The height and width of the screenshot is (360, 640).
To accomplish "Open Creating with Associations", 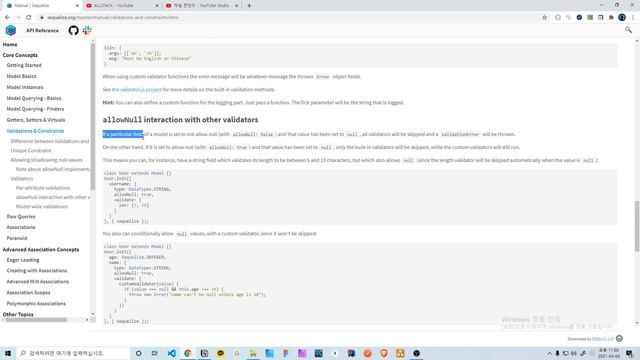I will 37,271.
